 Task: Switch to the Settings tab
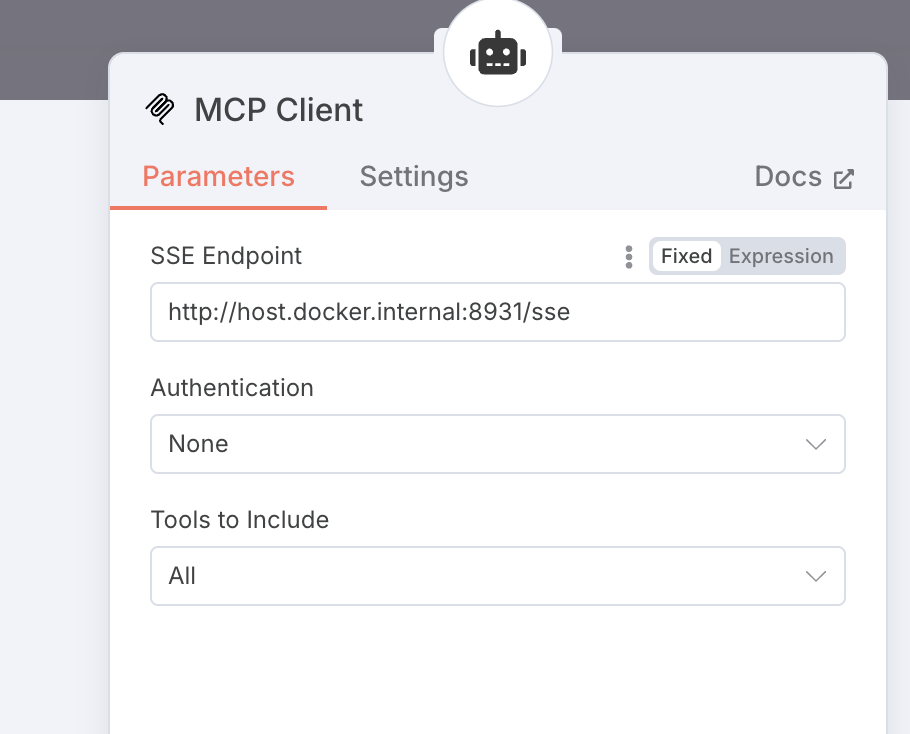pyautogui.click(x=414, y=177)
